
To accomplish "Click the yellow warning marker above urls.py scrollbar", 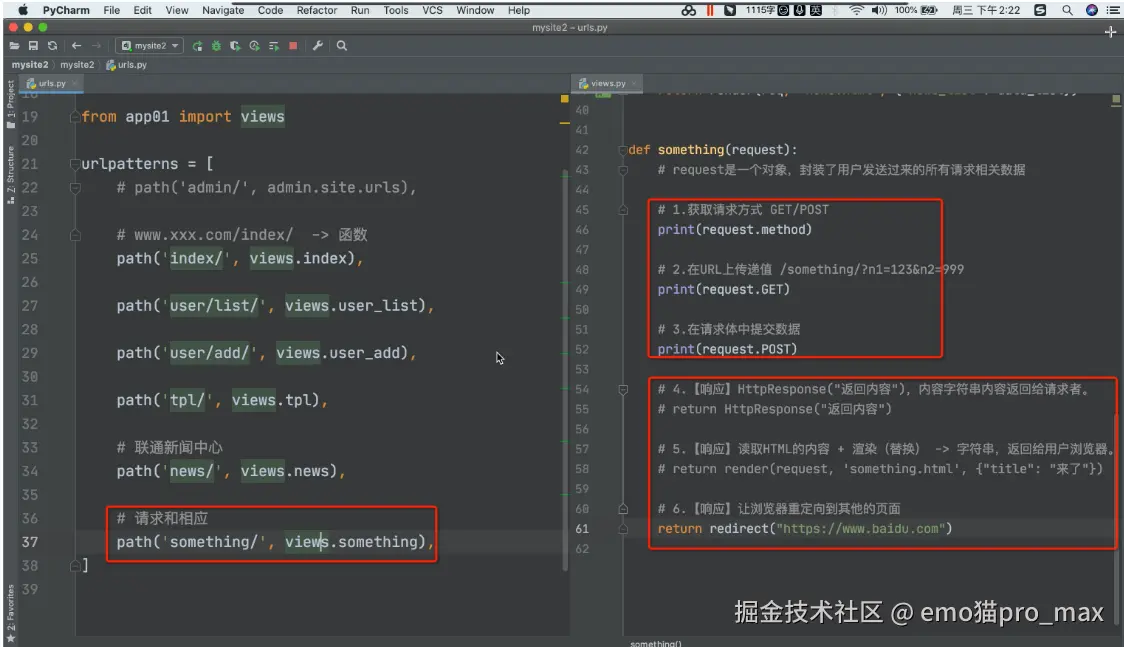I will click(x=564, y=99).
